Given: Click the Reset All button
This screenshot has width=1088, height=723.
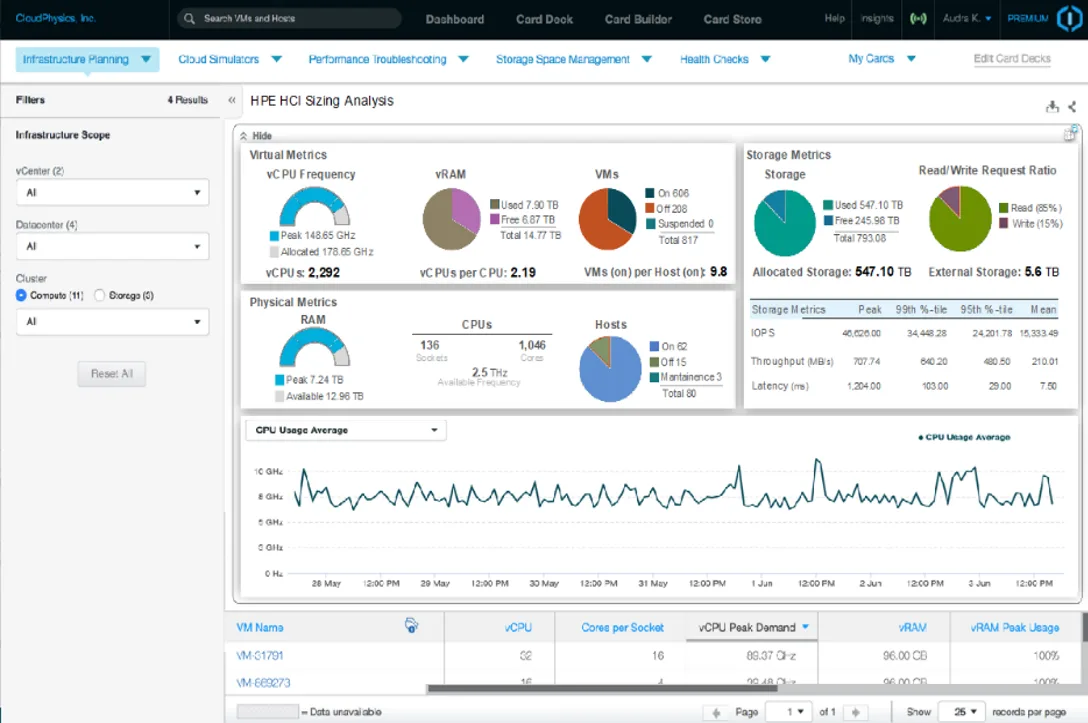Looking at the screenshot, I should coord(112,374).
